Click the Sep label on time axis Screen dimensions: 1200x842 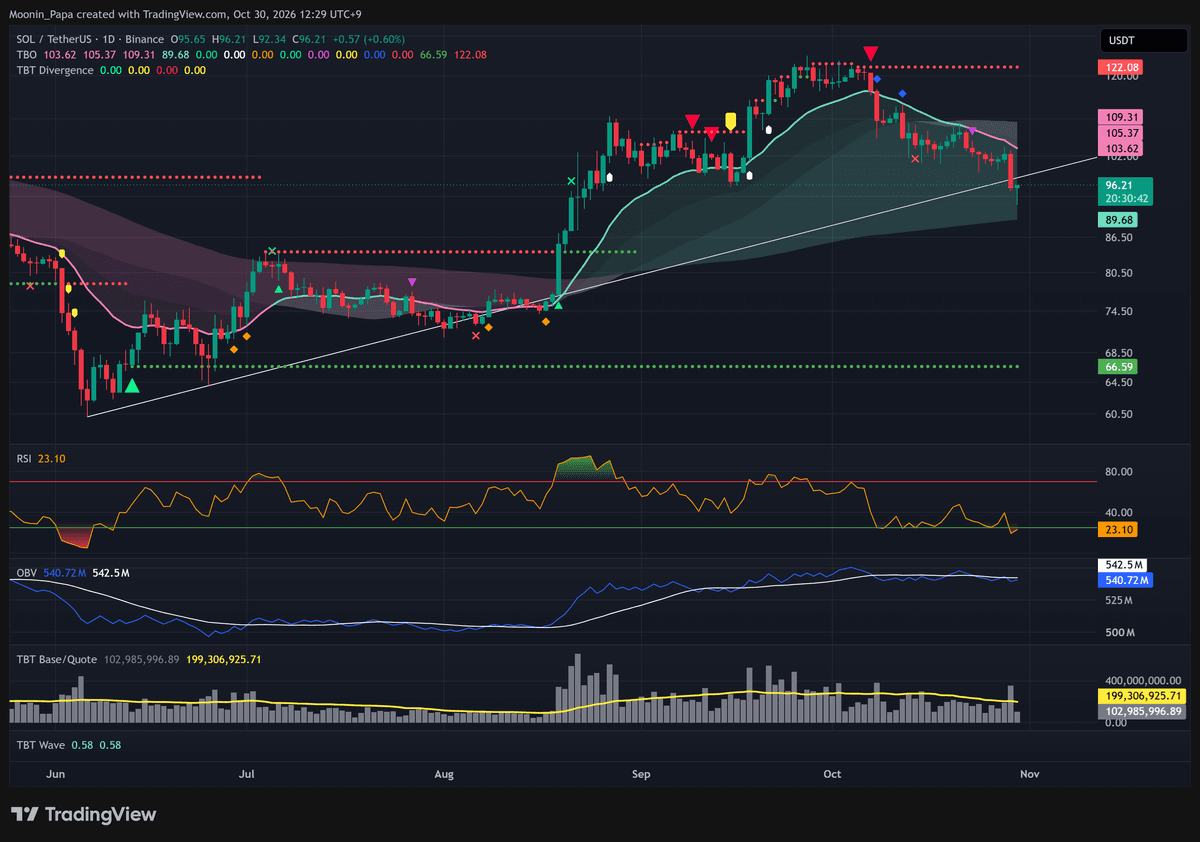[x=641, y=774]
